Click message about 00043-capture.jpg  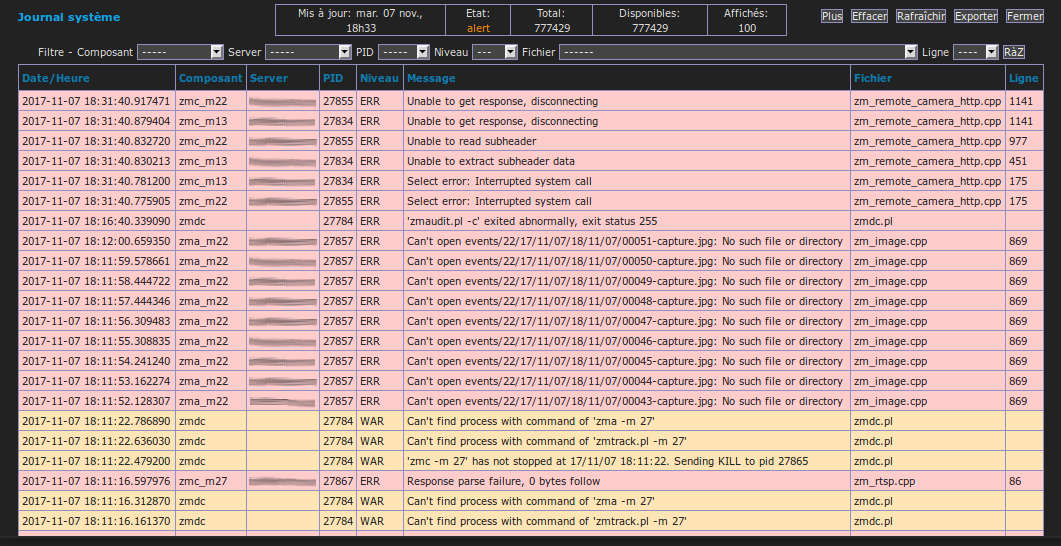625,401
